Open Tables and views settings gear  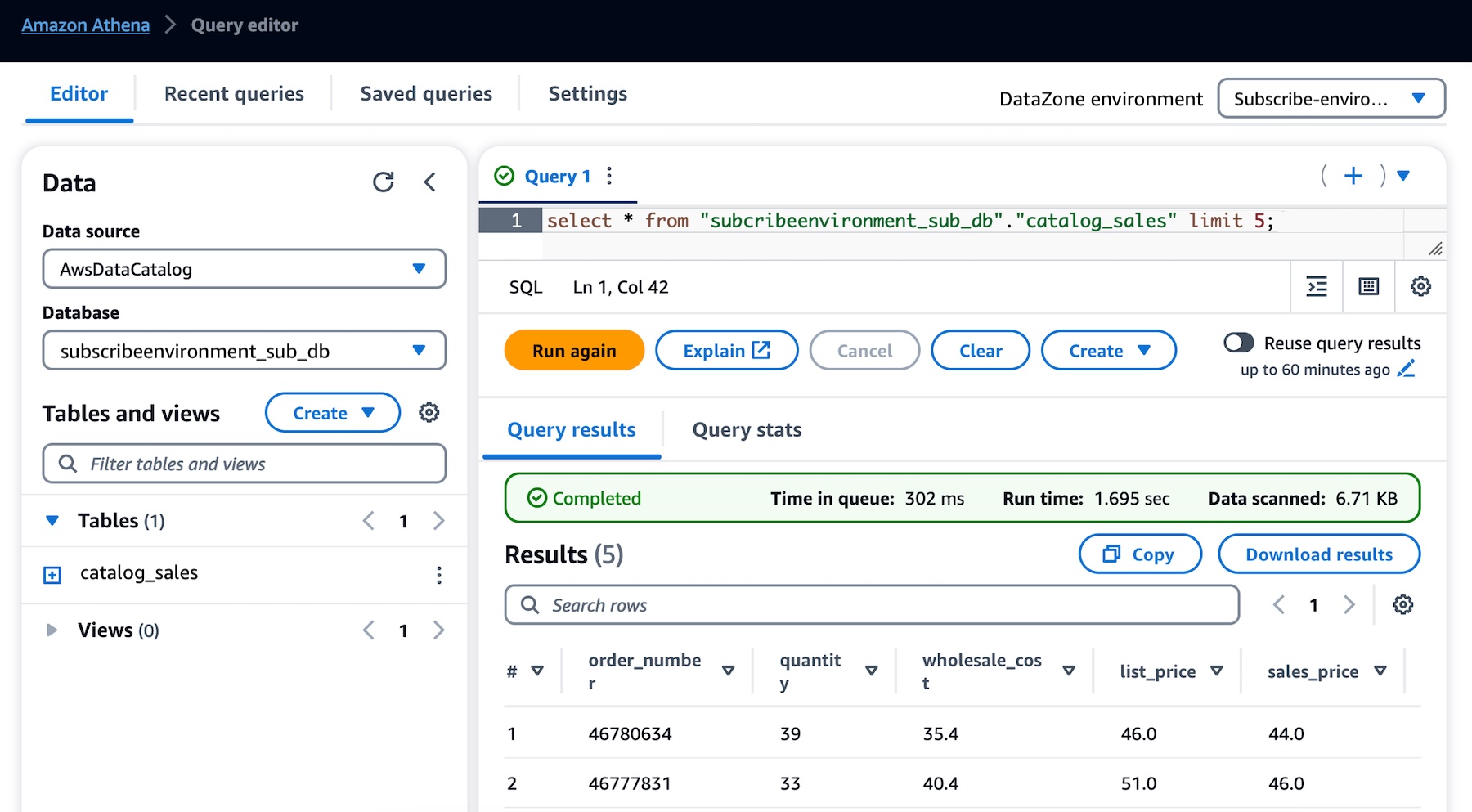point(429,412)
